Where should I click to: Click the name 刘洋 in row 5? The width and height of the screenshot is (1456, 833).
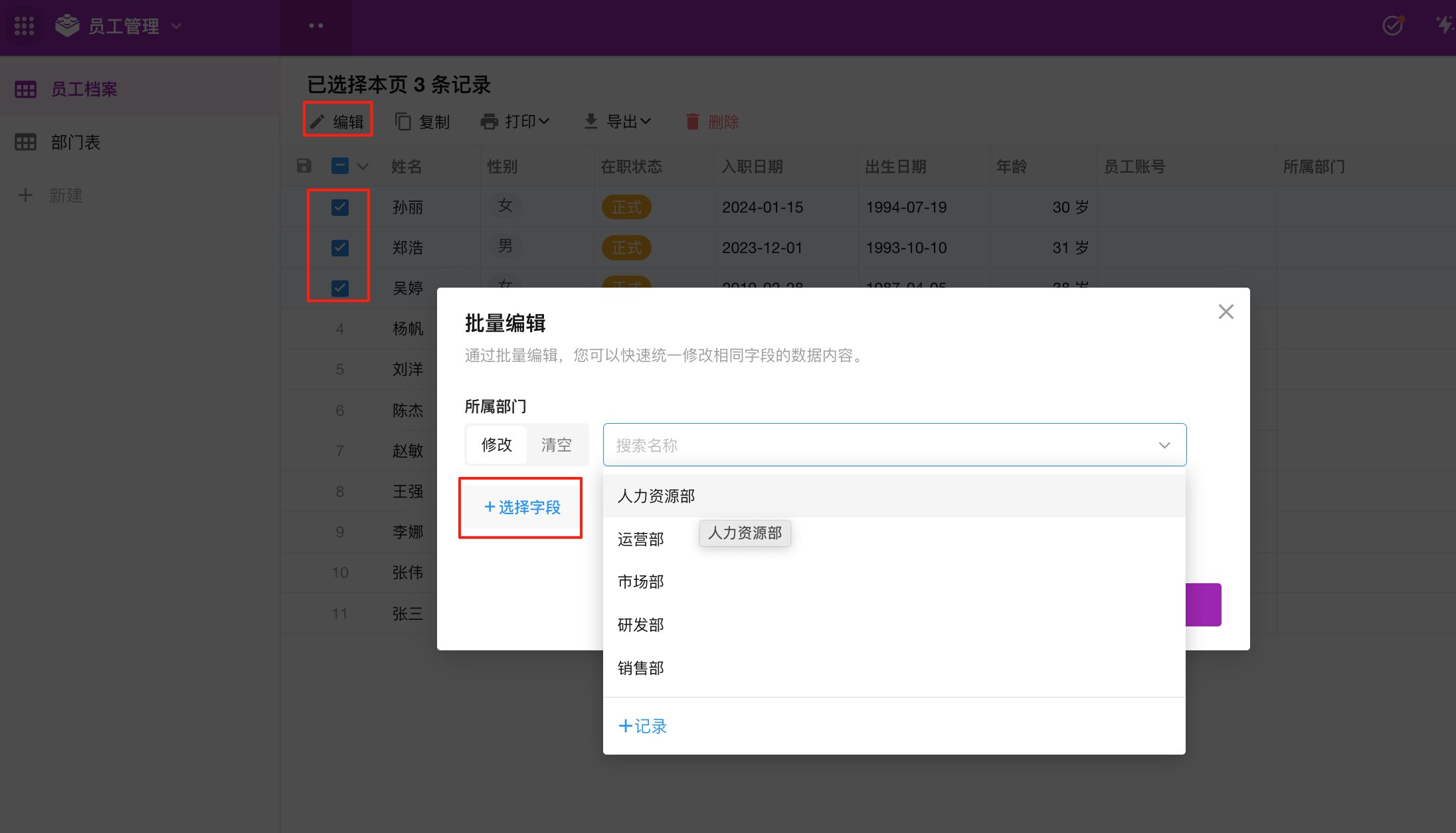(408, 369)
